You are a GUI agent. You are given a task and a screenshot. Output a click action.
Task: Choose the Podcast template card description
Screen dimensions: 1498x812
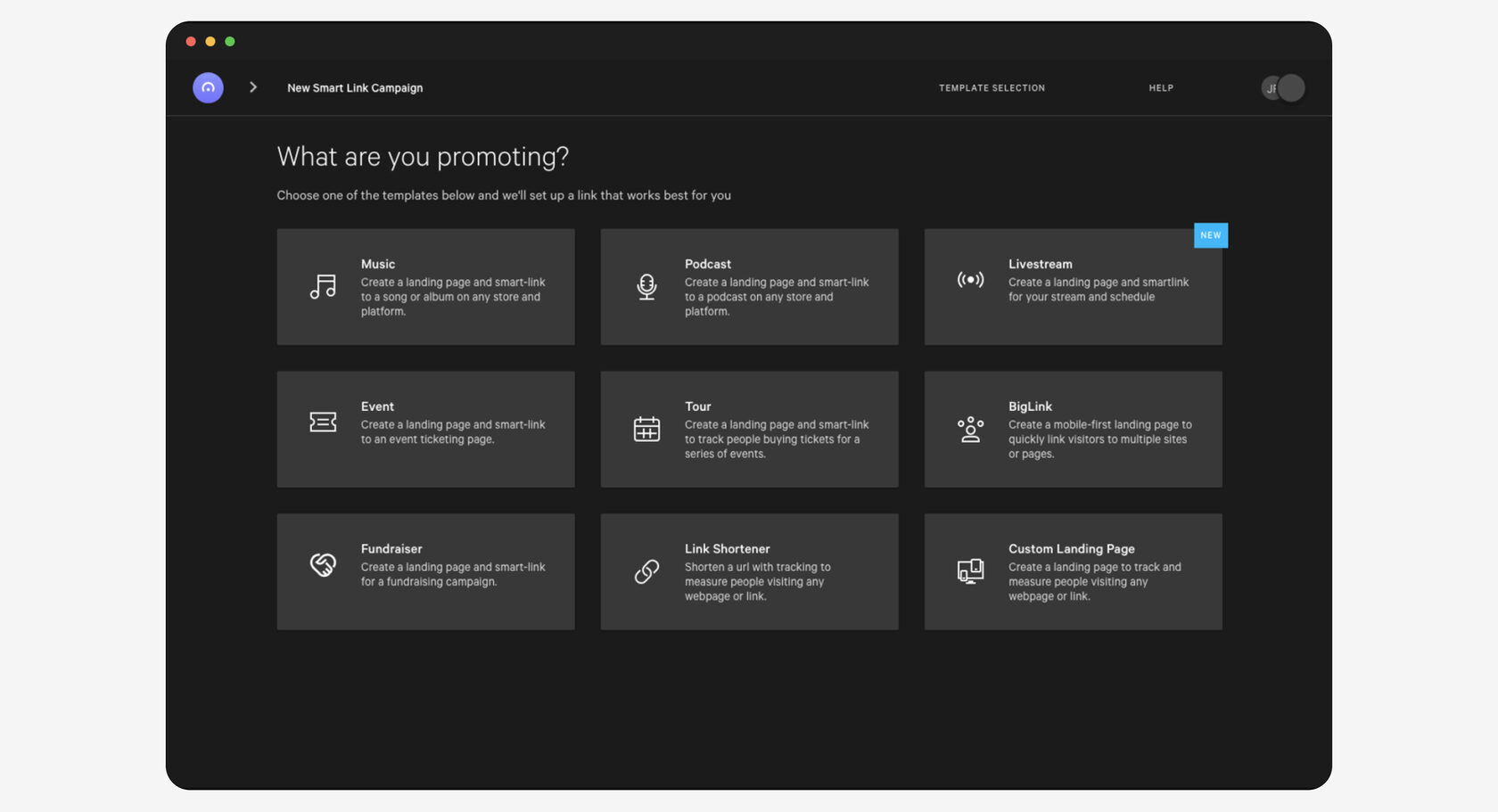[x=776, y=297]
